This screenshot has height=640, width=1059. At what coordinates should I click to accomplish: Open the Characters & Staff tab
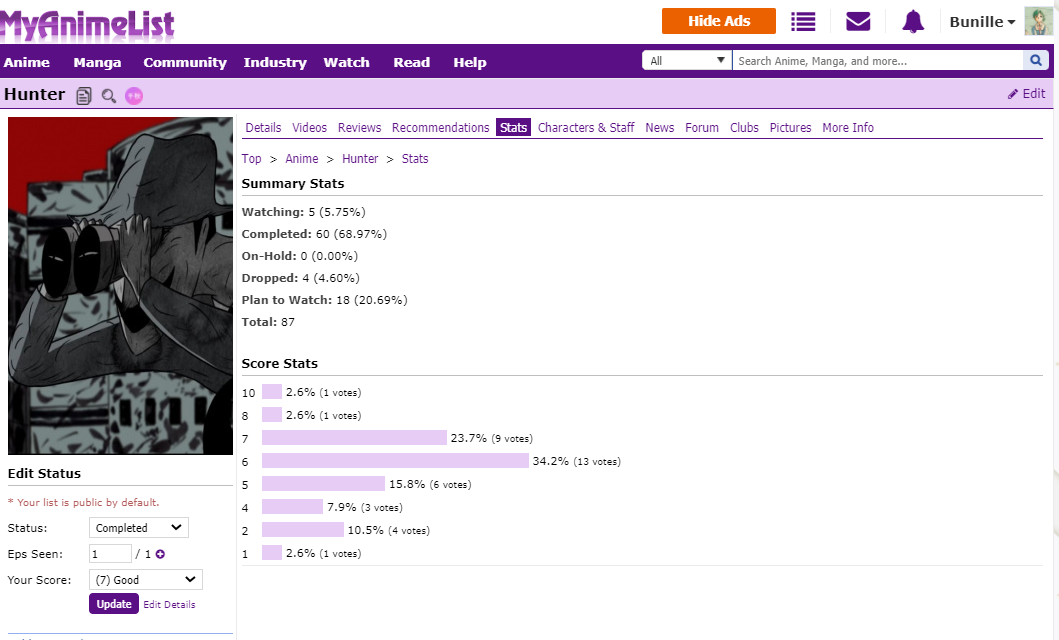click(586, 127)
